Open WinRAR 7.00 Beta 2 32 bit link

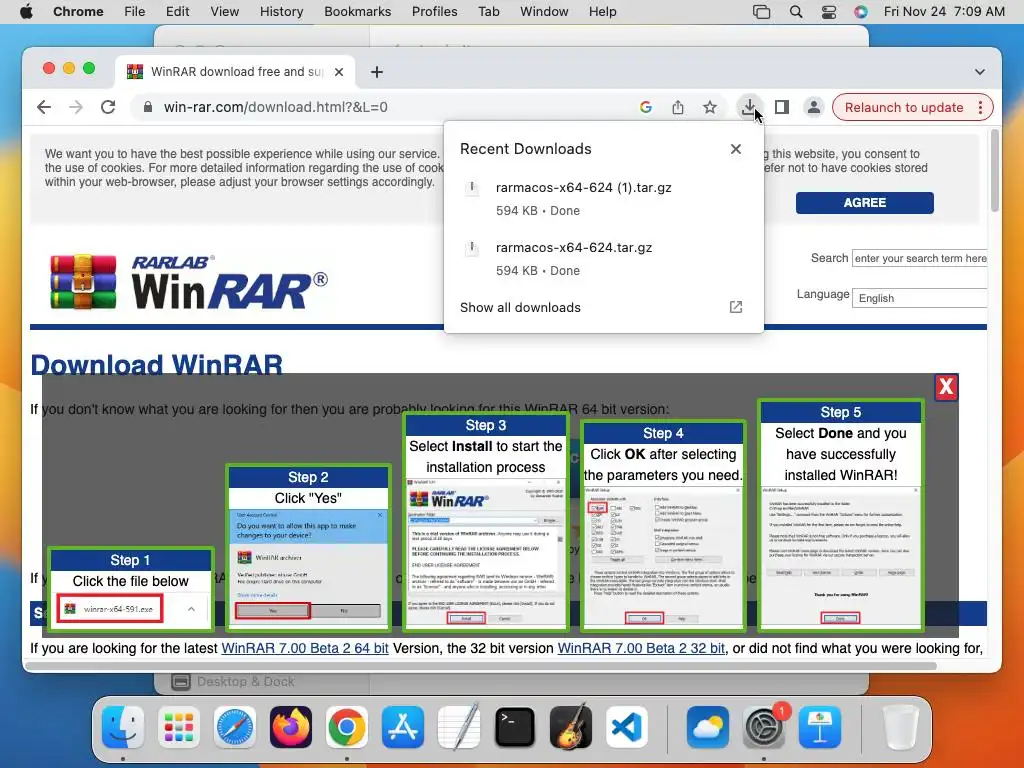641,648
